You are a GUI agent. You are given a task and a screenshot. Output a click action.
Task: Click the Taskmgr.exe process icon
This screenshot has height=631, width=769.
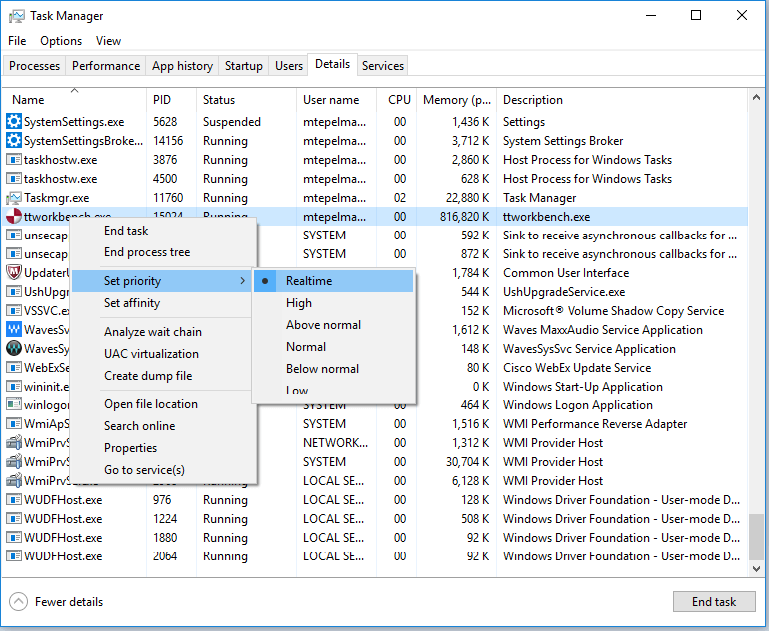point(14,198)
